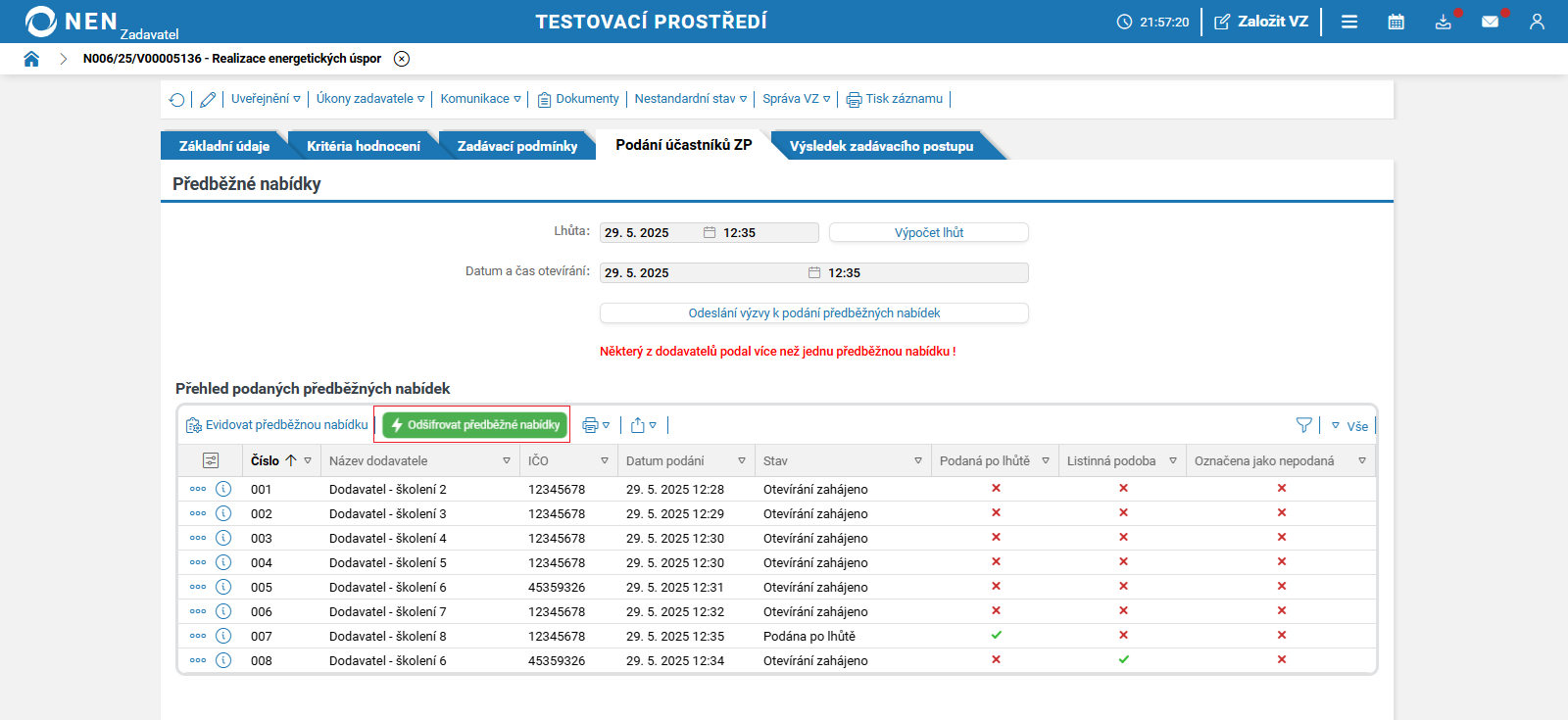
Task: Switch to the Zadávací podmínky tab
Action: [x=517, y=146]
